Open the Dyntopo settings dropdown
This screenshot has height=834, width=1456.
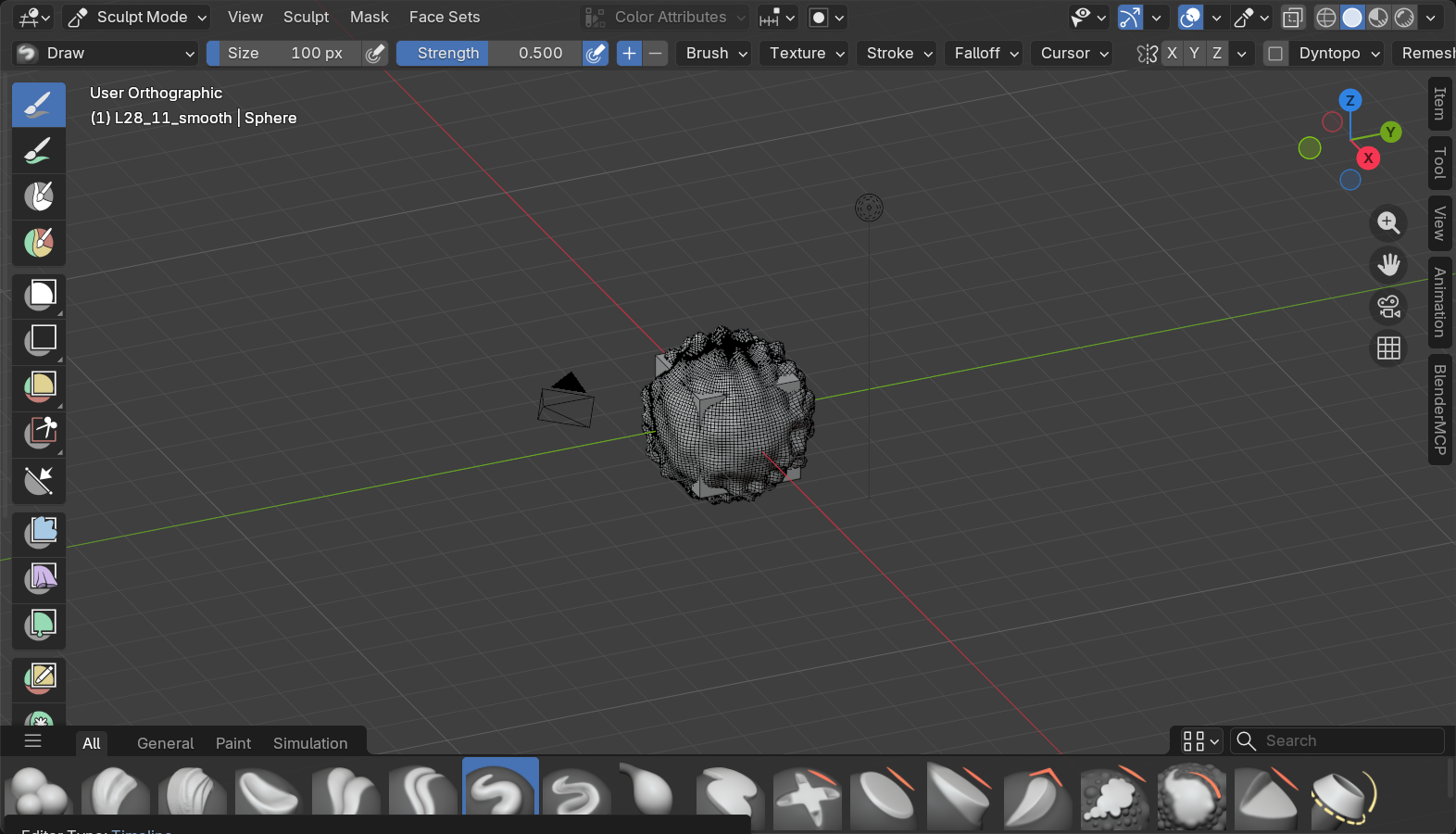tap(1338, 54)
